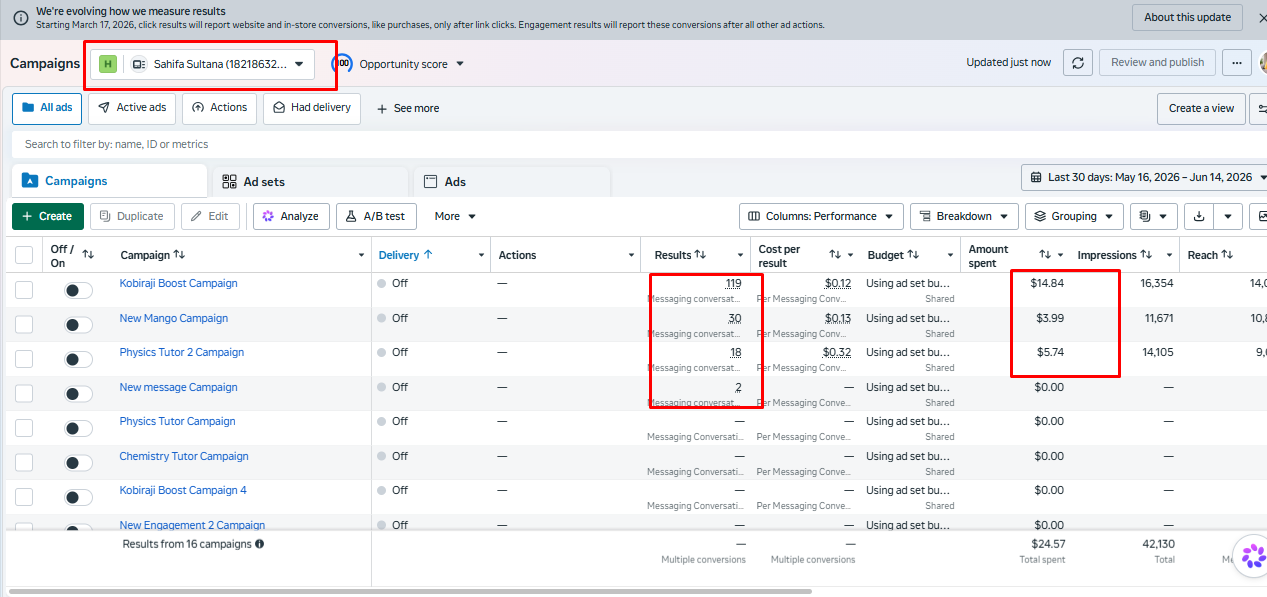The width and height of the screenshot is (1267, 597).
Task: Click the profile avatar at top right
Action: pos(1263,62)
